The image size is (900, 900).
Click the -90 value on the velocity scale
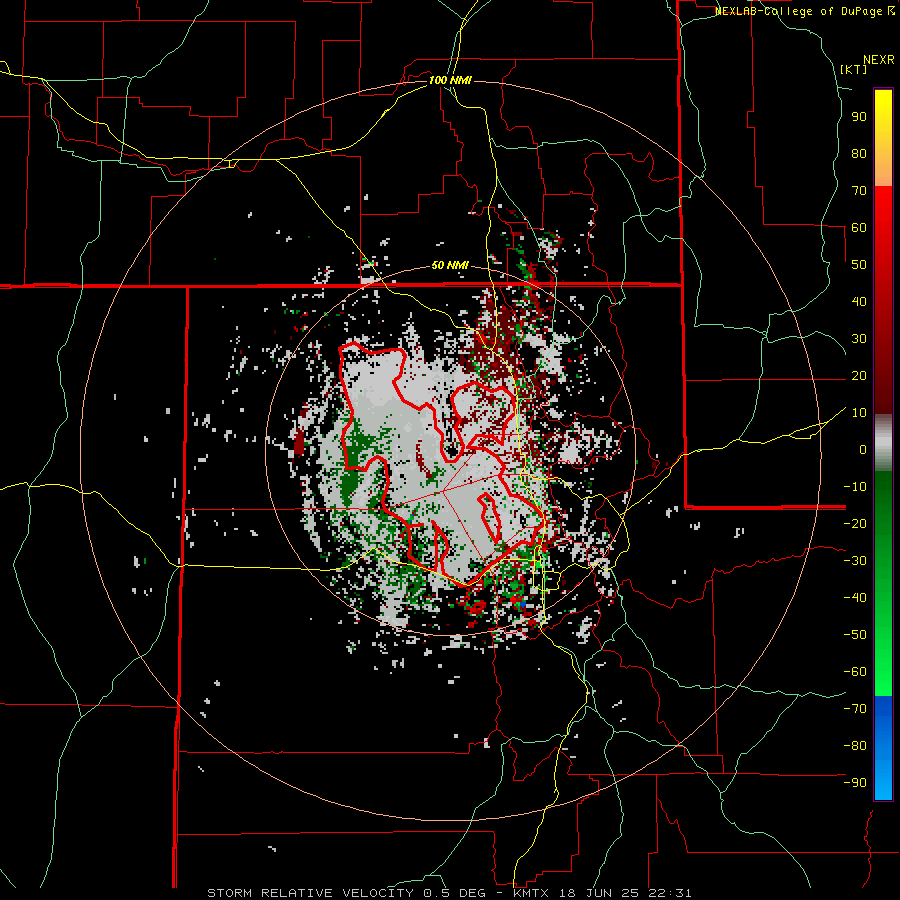click(x=855, y=782)
